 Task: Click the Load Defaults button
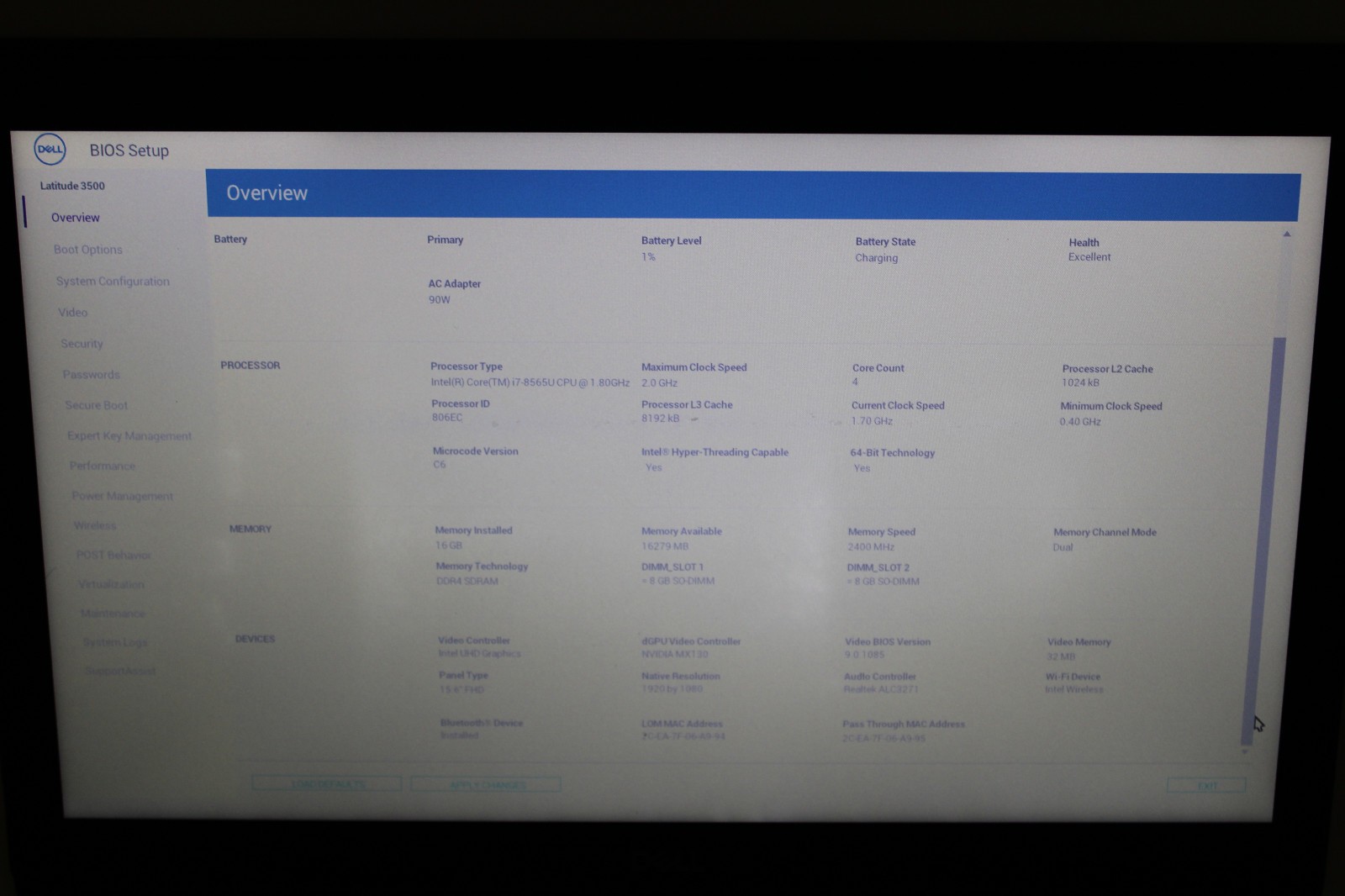326,783
